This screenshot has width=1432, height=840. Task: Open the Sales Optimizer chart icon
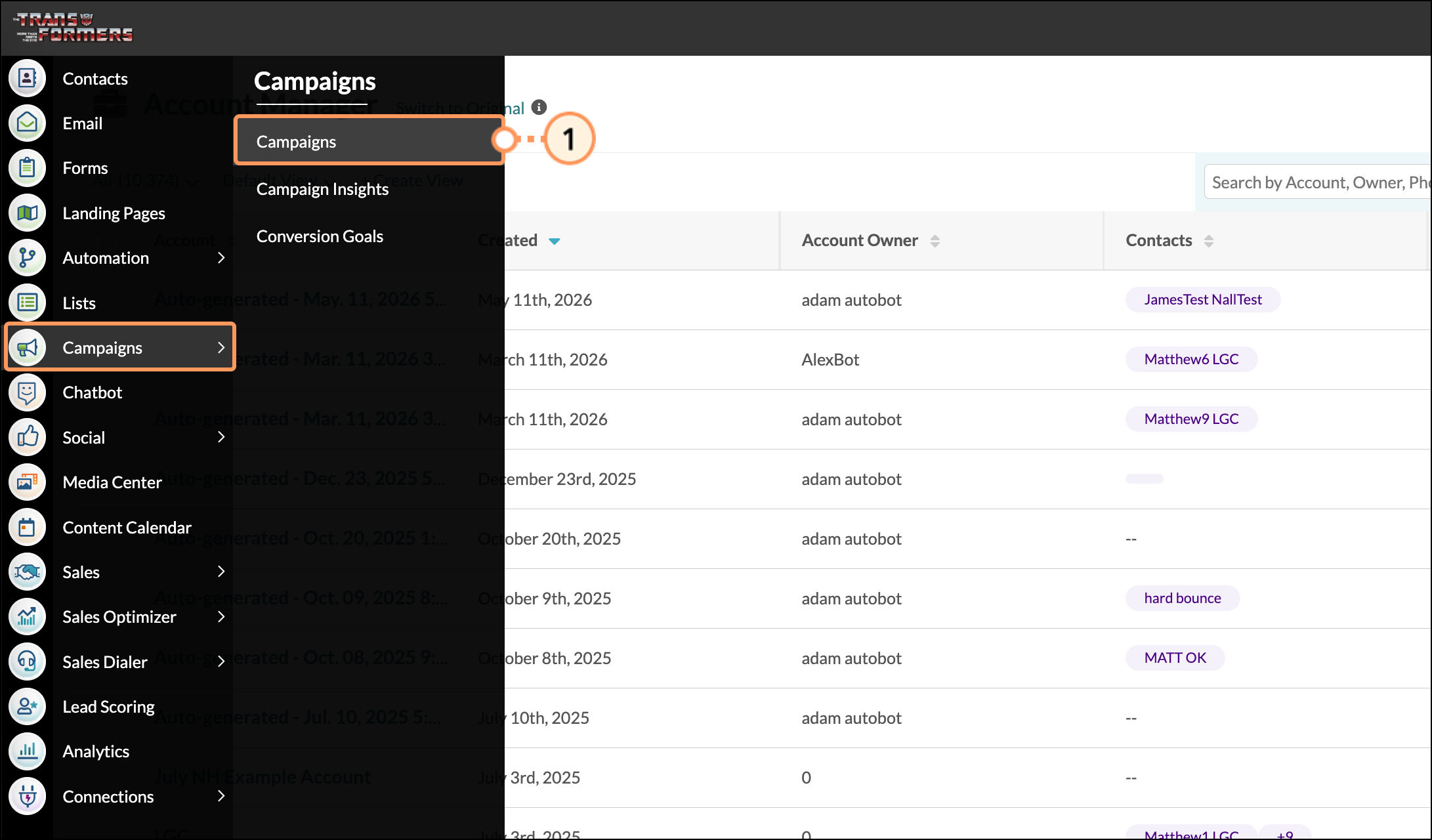27,616
